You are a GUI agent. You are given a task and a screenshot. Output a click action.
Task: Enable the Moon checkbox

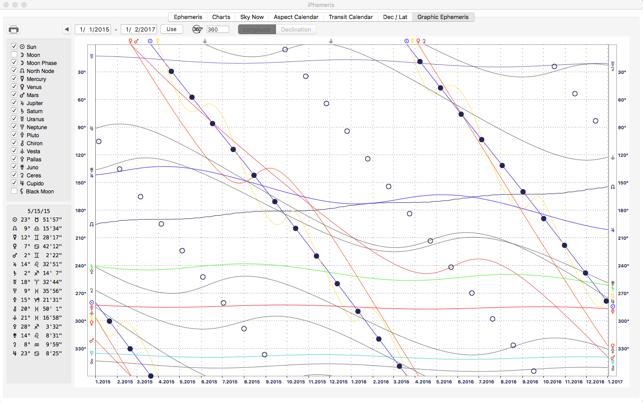14,55
